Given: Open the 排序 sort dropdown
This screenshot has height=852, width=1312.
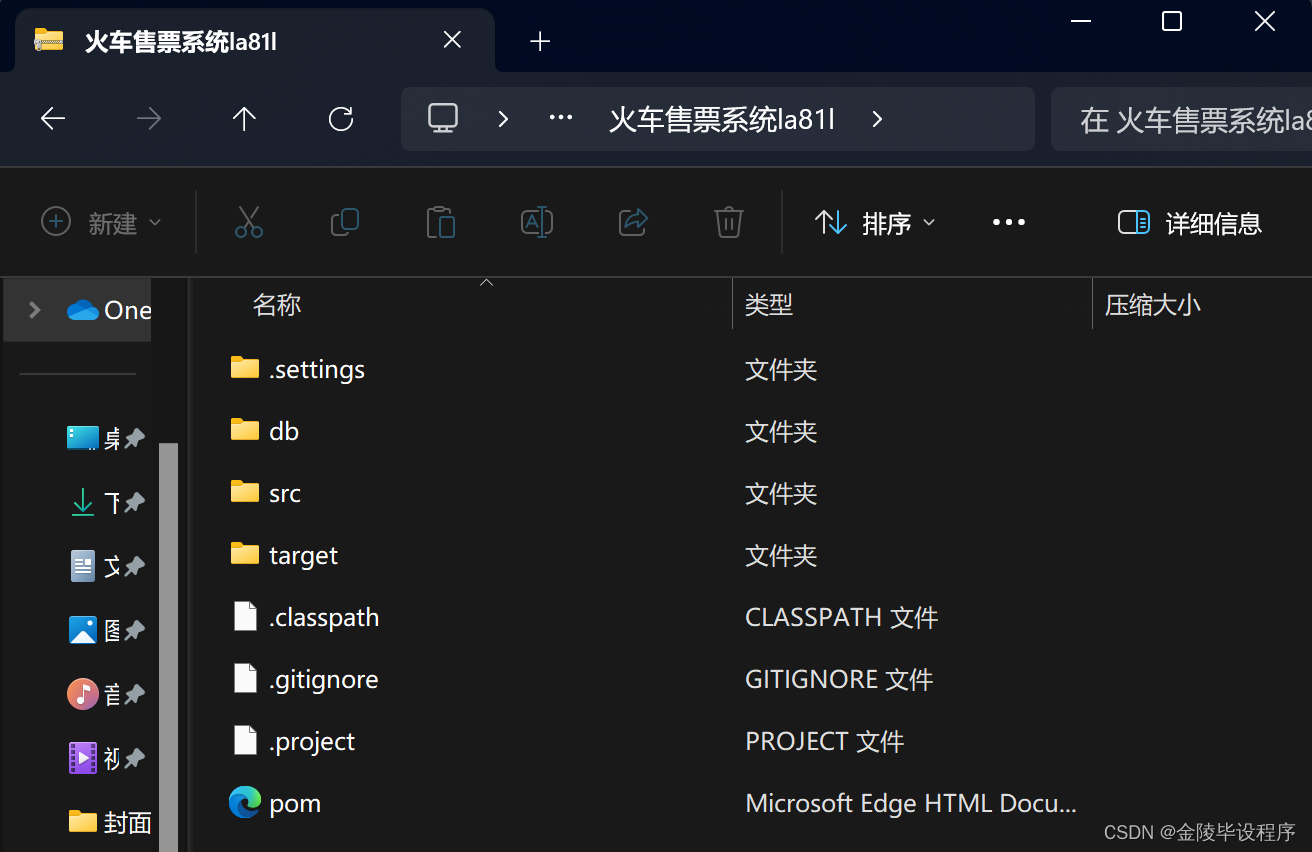Looking at the screenshot, I should 875,222.
